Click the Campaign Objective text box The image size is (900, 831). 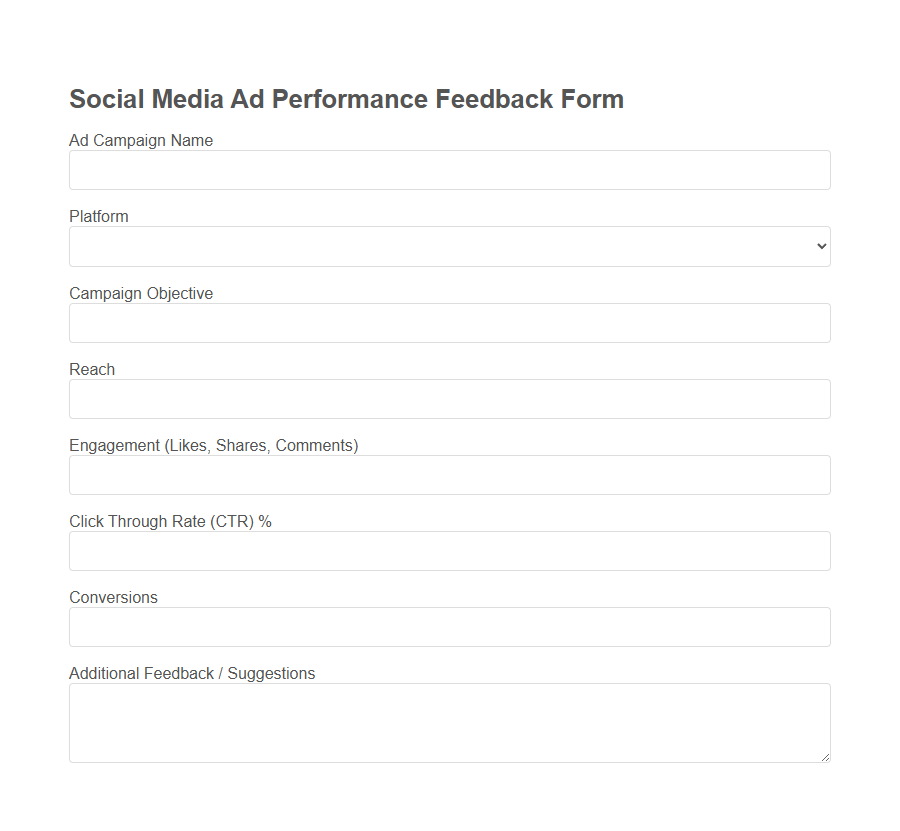click(449, 322)
